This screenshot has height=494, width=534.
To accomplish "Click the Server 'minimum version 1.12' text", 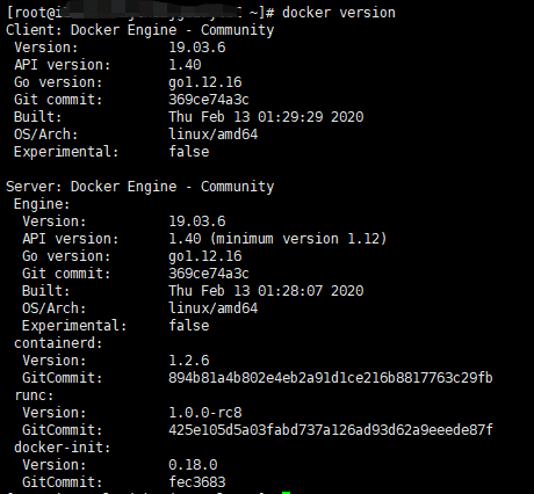I will coord(298,239).
